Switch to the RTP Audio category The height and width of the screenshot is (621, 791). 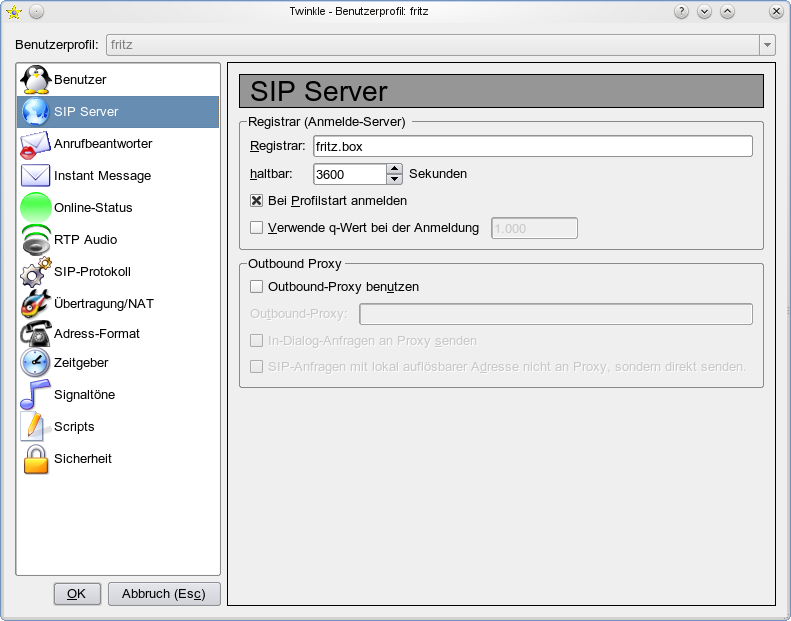[x=118, y=240]
